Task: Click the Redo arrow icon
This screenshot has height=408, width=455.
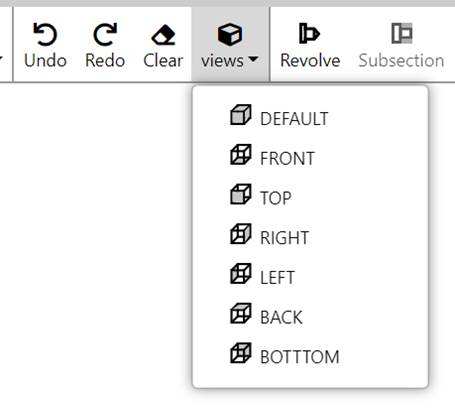Action: point(105,34)
